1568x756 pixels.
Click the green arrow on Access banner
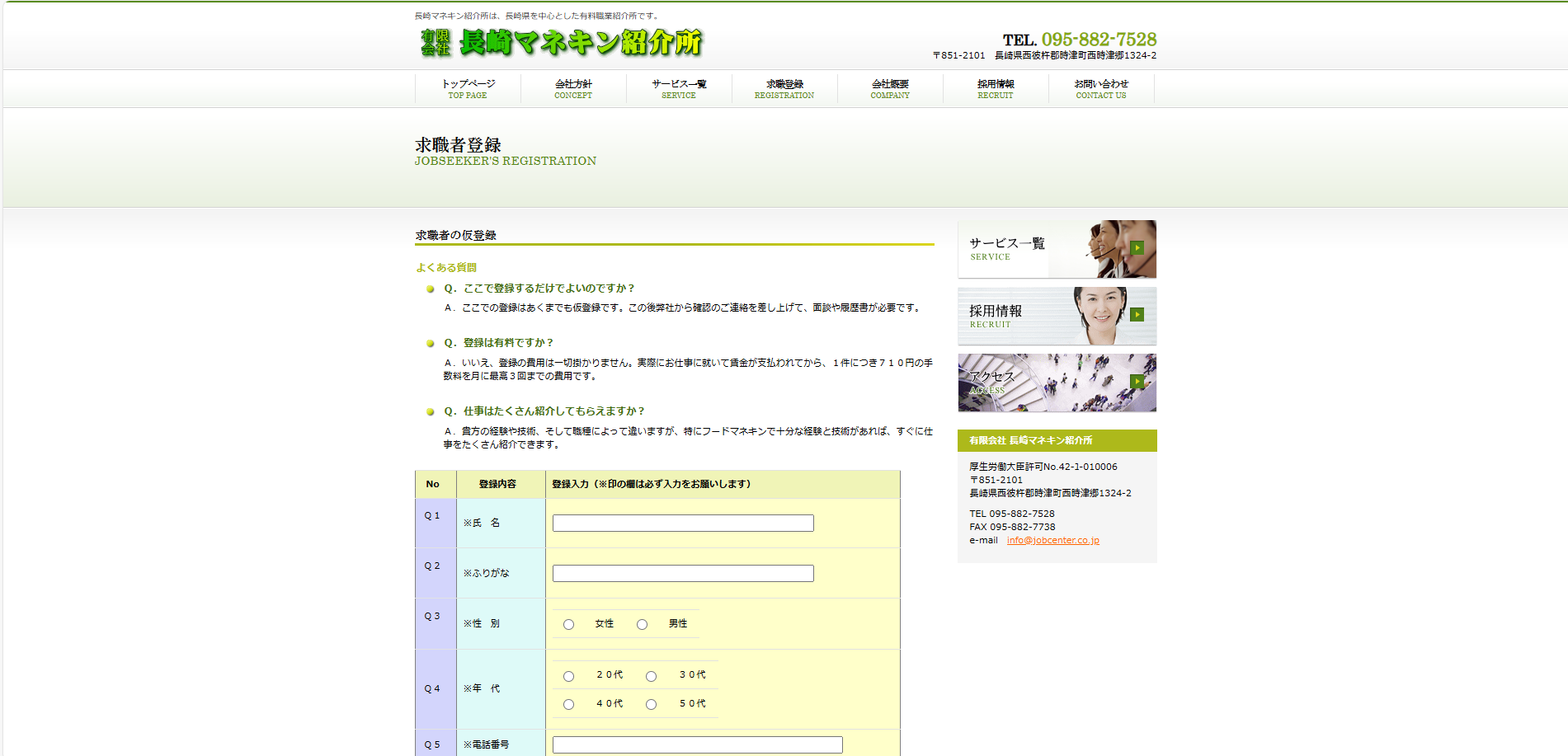point(1137,381)
